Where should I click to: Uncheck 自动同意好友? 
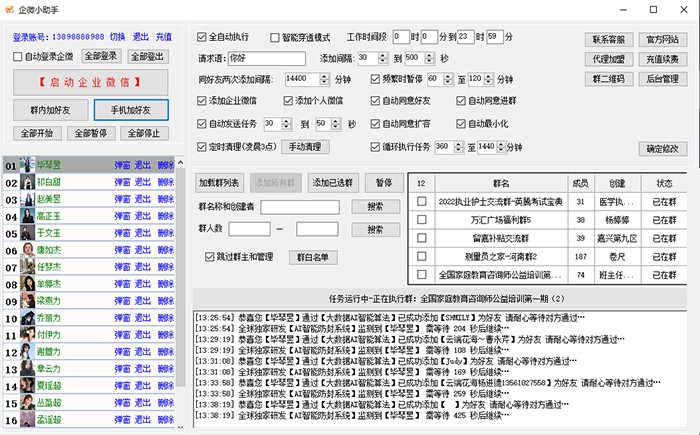[x=375, y=101]
